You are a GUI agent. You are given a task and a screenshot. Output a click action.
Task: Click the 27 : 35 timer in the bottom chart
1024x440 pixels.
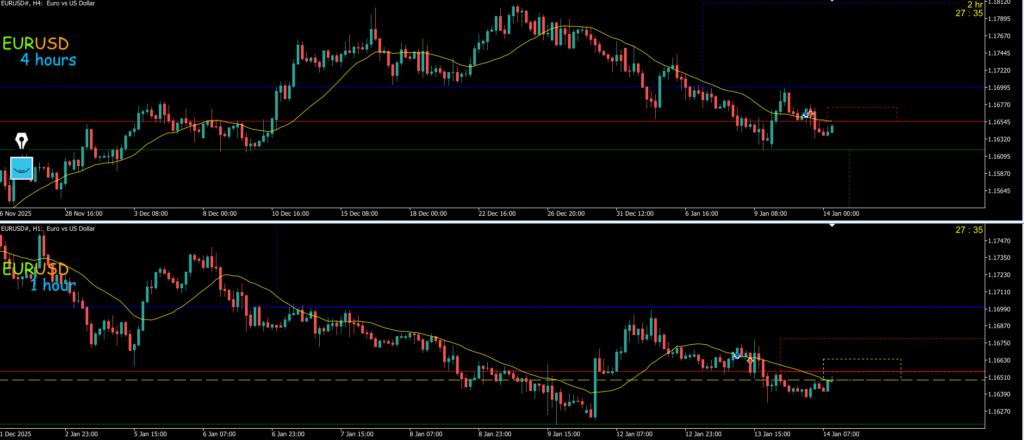[x=969, y=230]
